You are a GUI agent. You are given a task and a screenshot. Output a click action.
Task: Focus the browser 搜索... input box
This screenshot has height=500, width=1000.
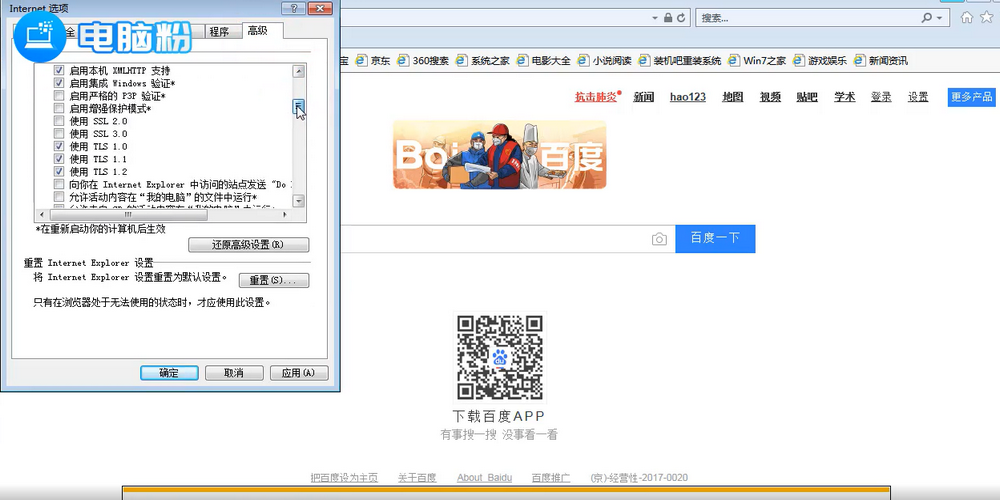(x=807, y=18)
